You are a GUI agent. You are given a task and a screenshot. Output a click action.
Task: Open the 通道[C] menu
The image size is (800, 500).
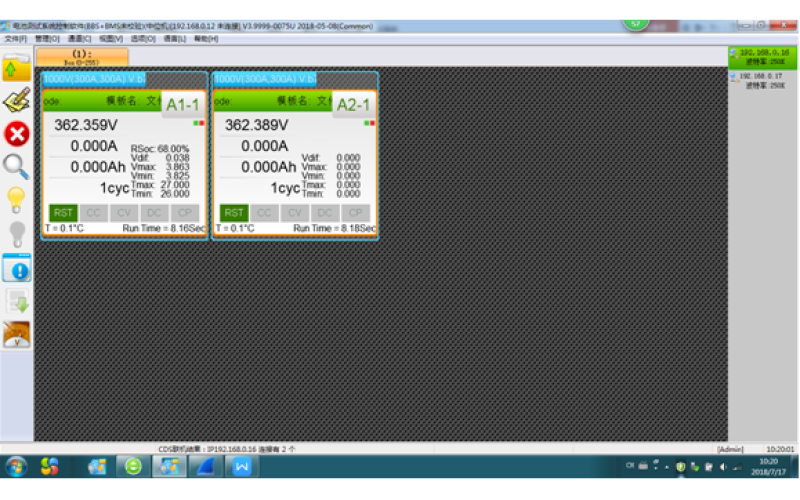coord(79,39)
